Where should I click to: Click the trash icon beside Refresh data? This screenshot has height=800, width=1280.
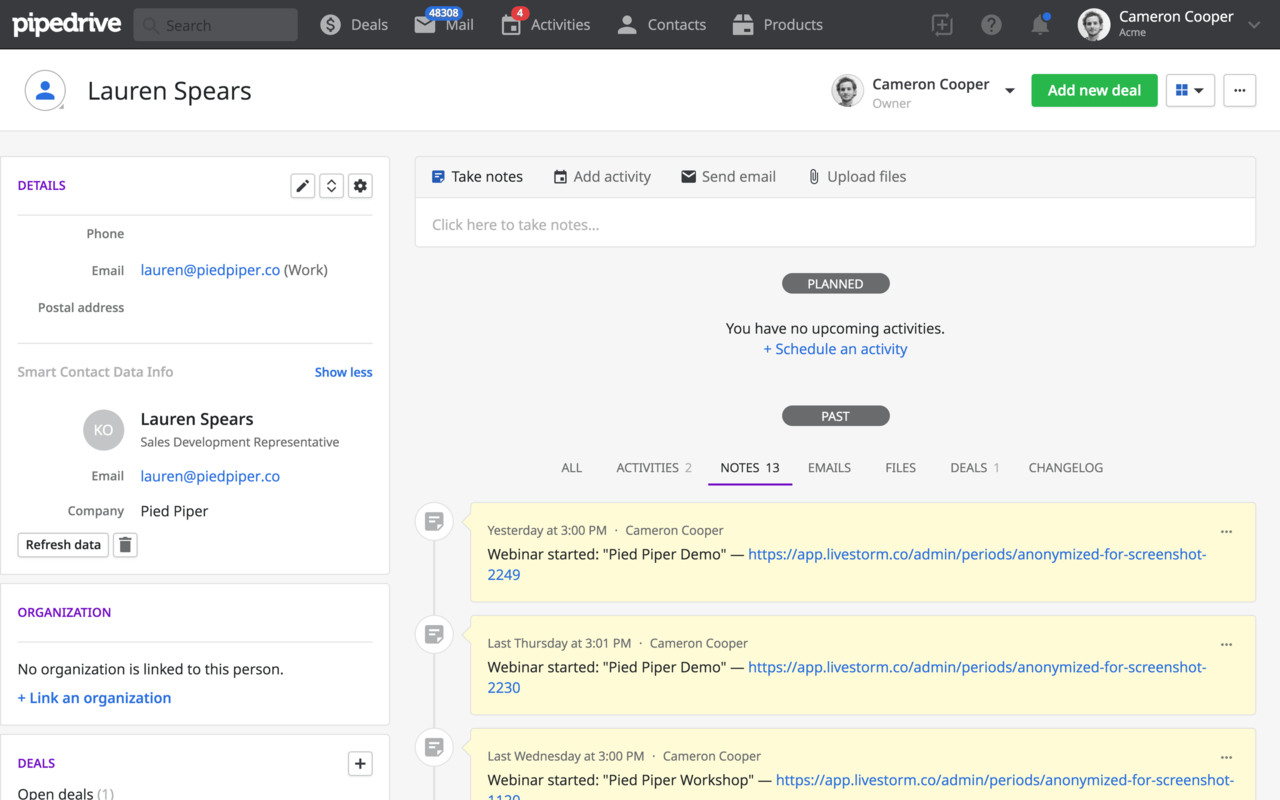pos(125,545)
